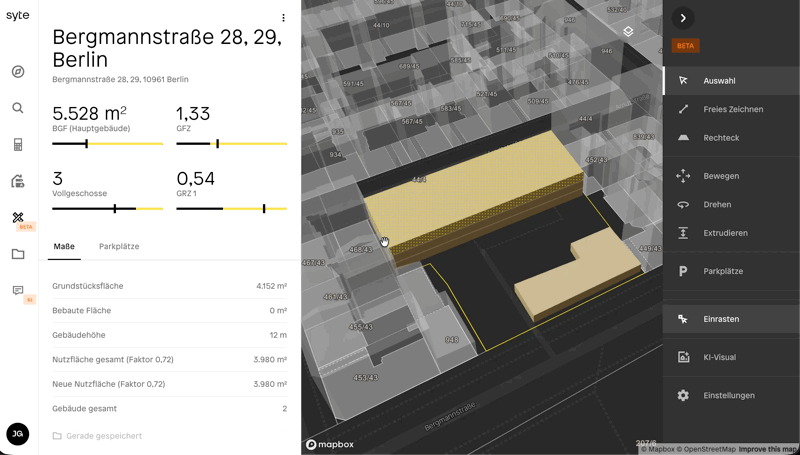Click the map layers icon

[x=628, y=32]
